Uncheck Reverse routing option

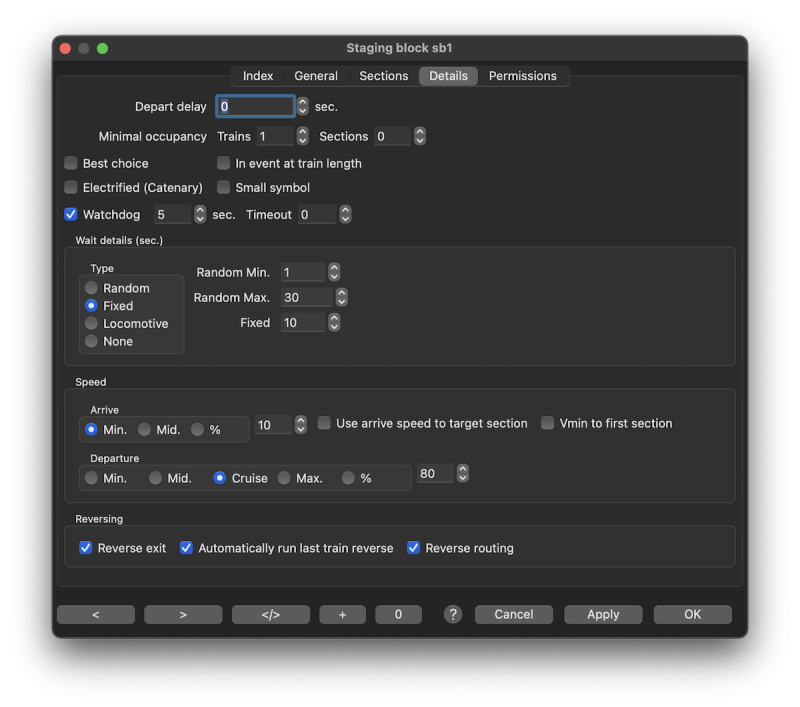[x=413, y=548]
